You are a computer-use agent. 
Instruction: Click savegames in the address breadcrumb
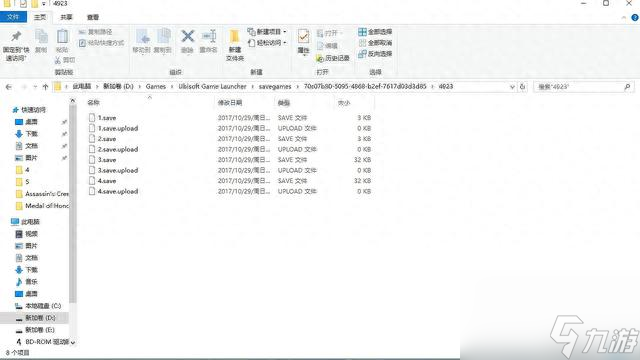coord(275,87)
